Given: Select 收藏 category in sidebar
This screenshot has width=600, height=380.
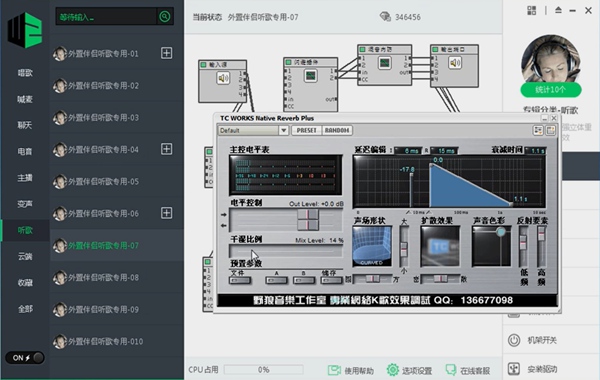Looking at the screenshot, I should [x=25, y=283].
